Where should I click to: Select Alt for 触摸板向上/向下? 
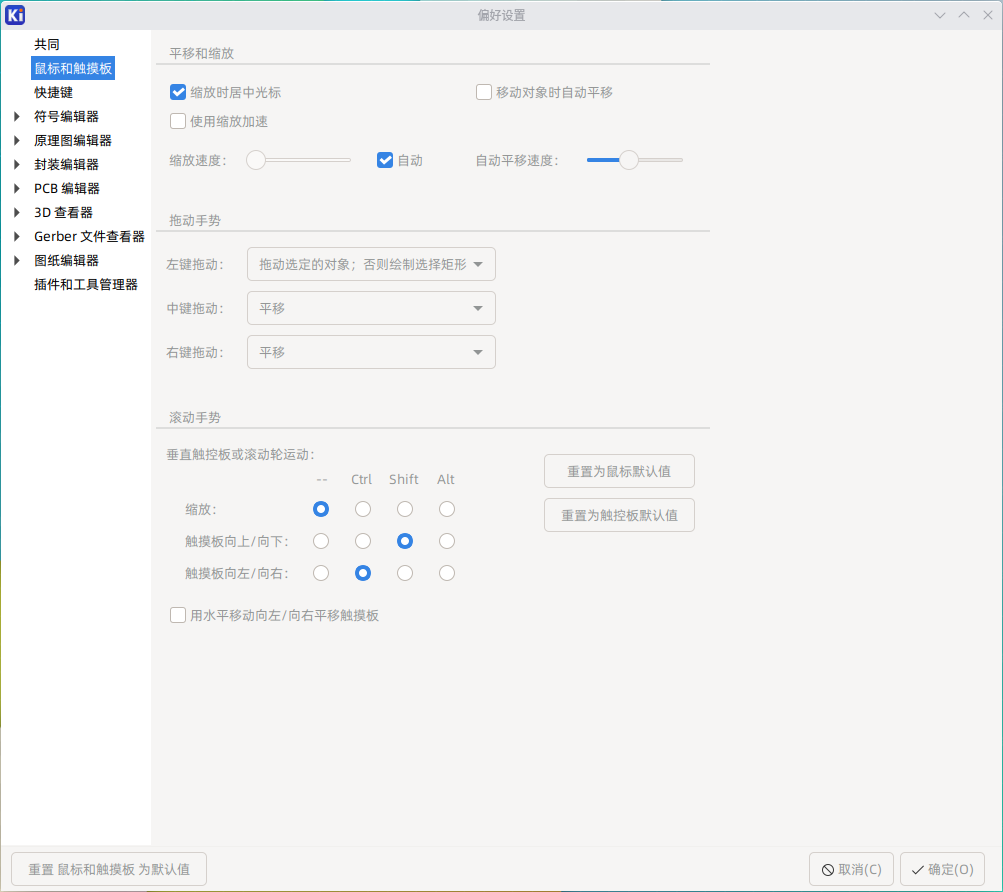[446, 541]
